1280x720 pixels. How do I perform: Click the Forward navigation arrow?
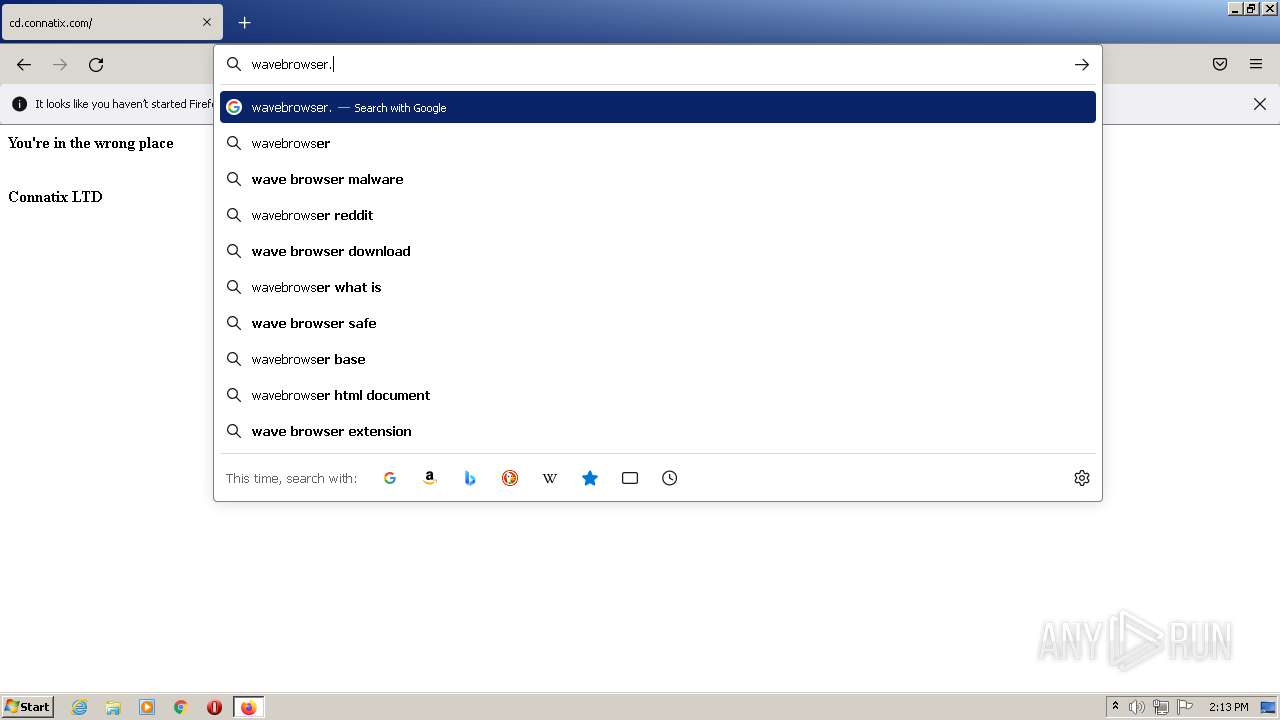(x=60, y=64)
